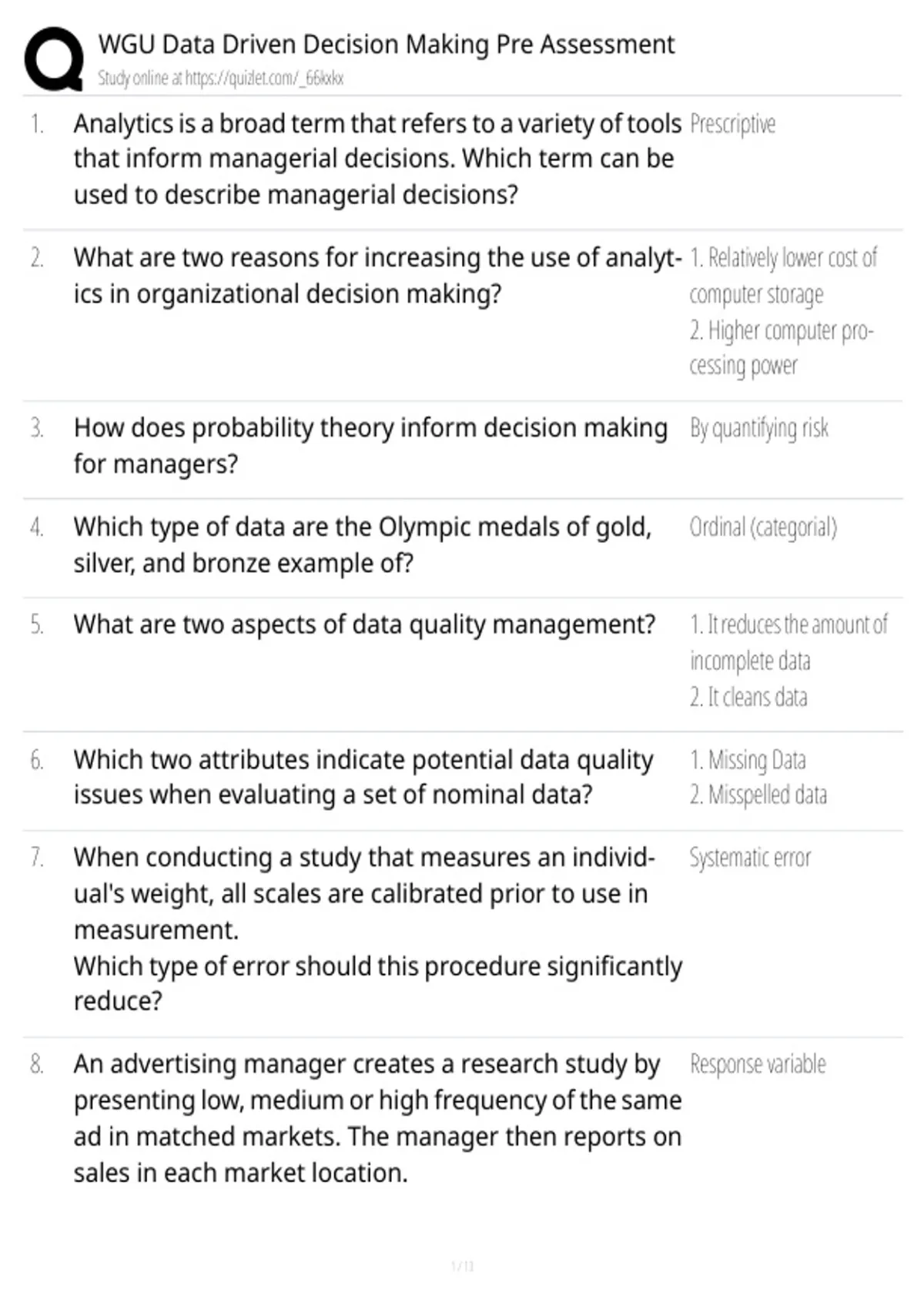Select the "Relatively lower cost of computer storage" answer
Screen dimensions: 924x1309
(x=782, y=276)
